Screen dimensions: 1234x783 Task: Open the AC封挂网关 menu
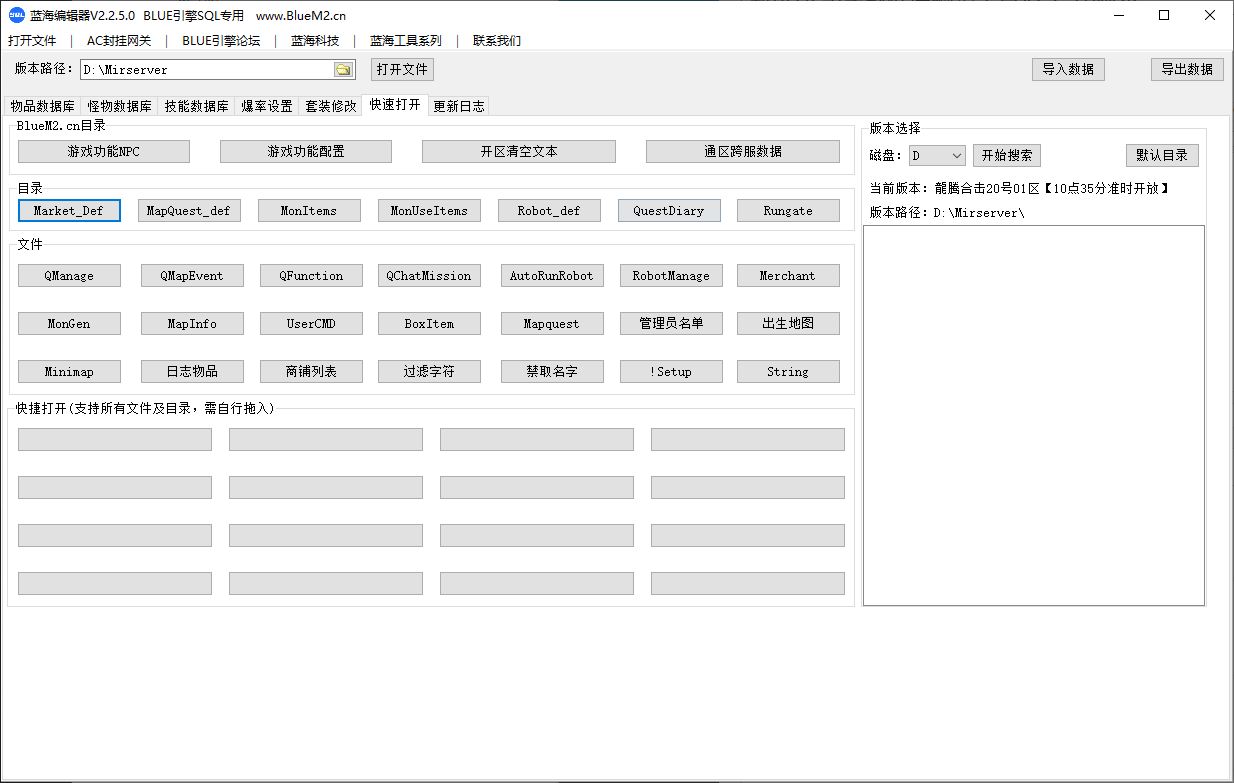point(119,41)
